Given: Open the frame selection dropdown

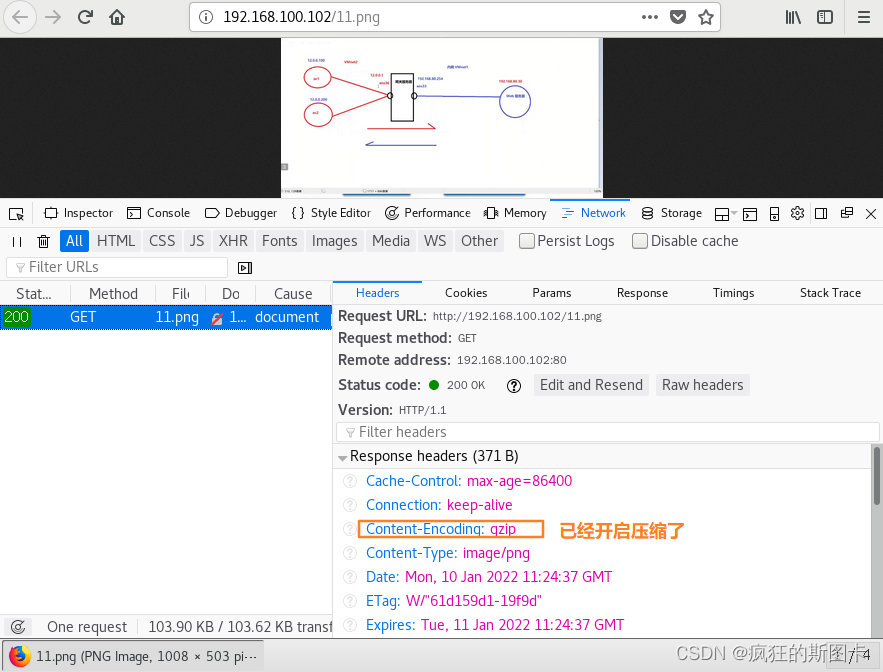Looking at the screenshot, I should tap(725, 213).
